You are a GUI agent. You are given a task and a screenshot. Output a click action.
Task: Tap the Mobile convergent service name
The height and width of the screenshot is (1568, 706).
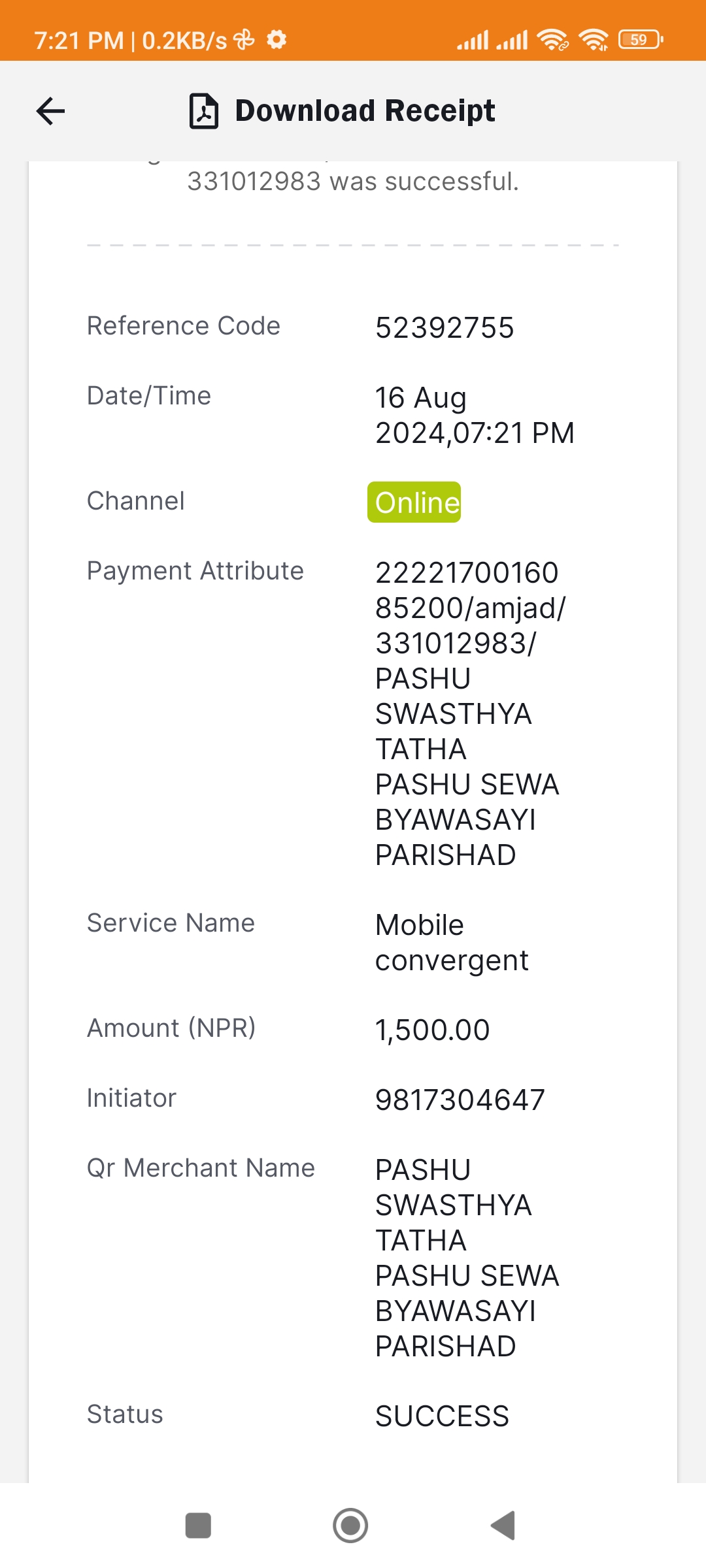pyautogui.click(x=452, y=943)
